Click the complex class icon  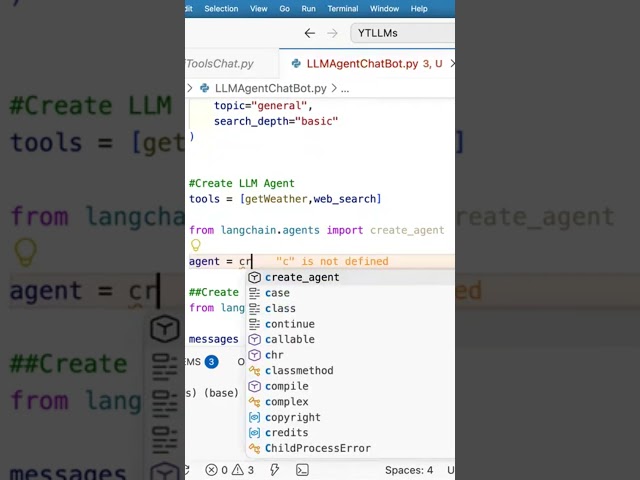click(x=255, y=402)
